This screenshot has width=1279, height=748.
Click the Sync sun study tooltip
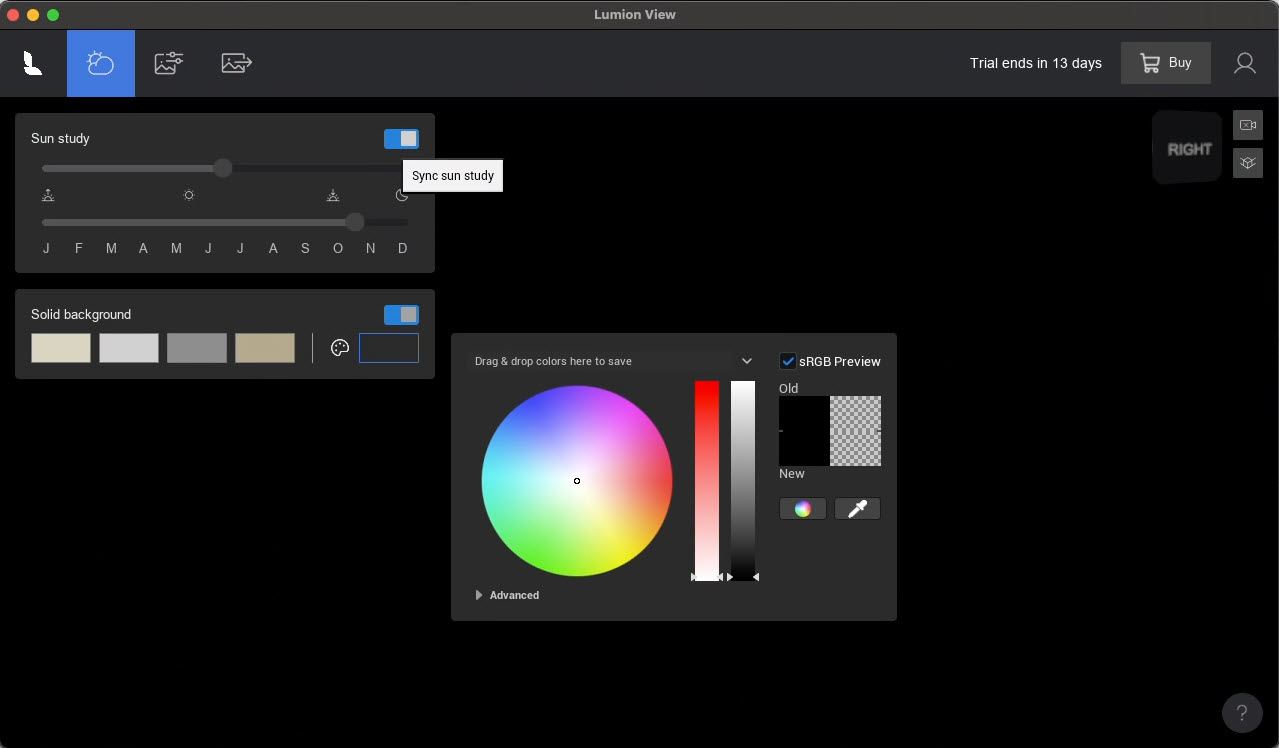pyautogui.click(x=452, y=175)
